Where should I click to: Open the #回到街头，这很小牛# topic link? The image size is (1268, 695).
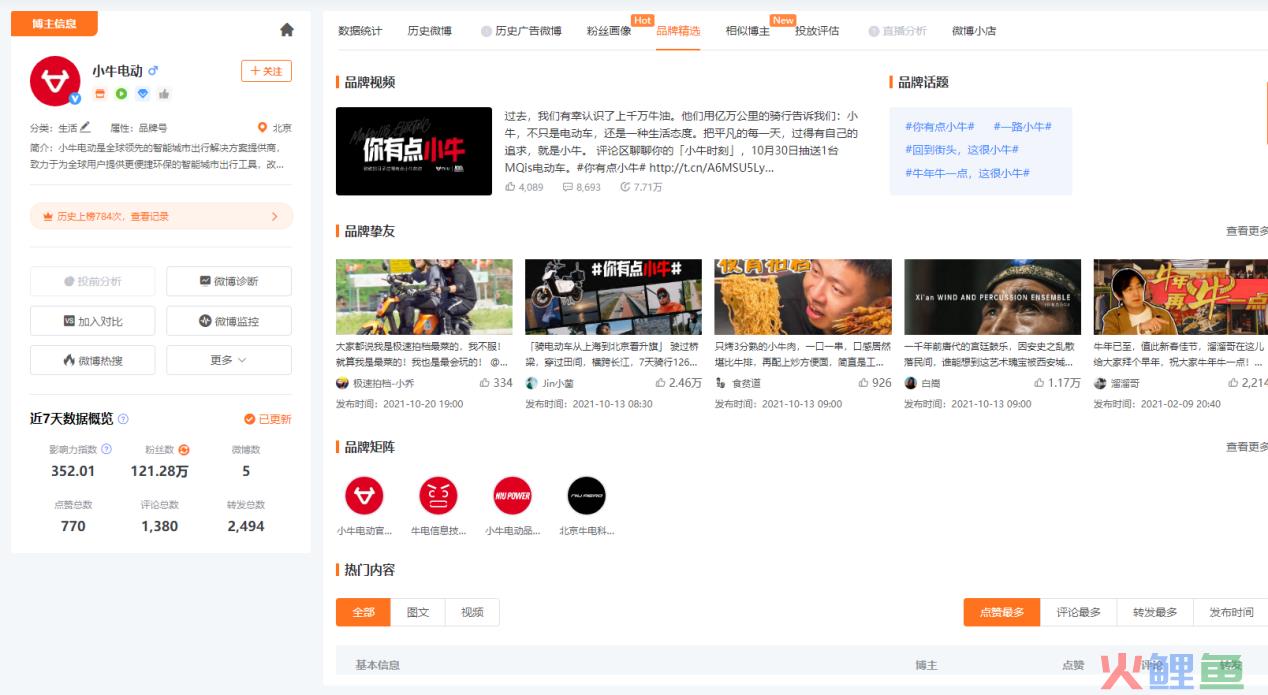tap(961, 150)
